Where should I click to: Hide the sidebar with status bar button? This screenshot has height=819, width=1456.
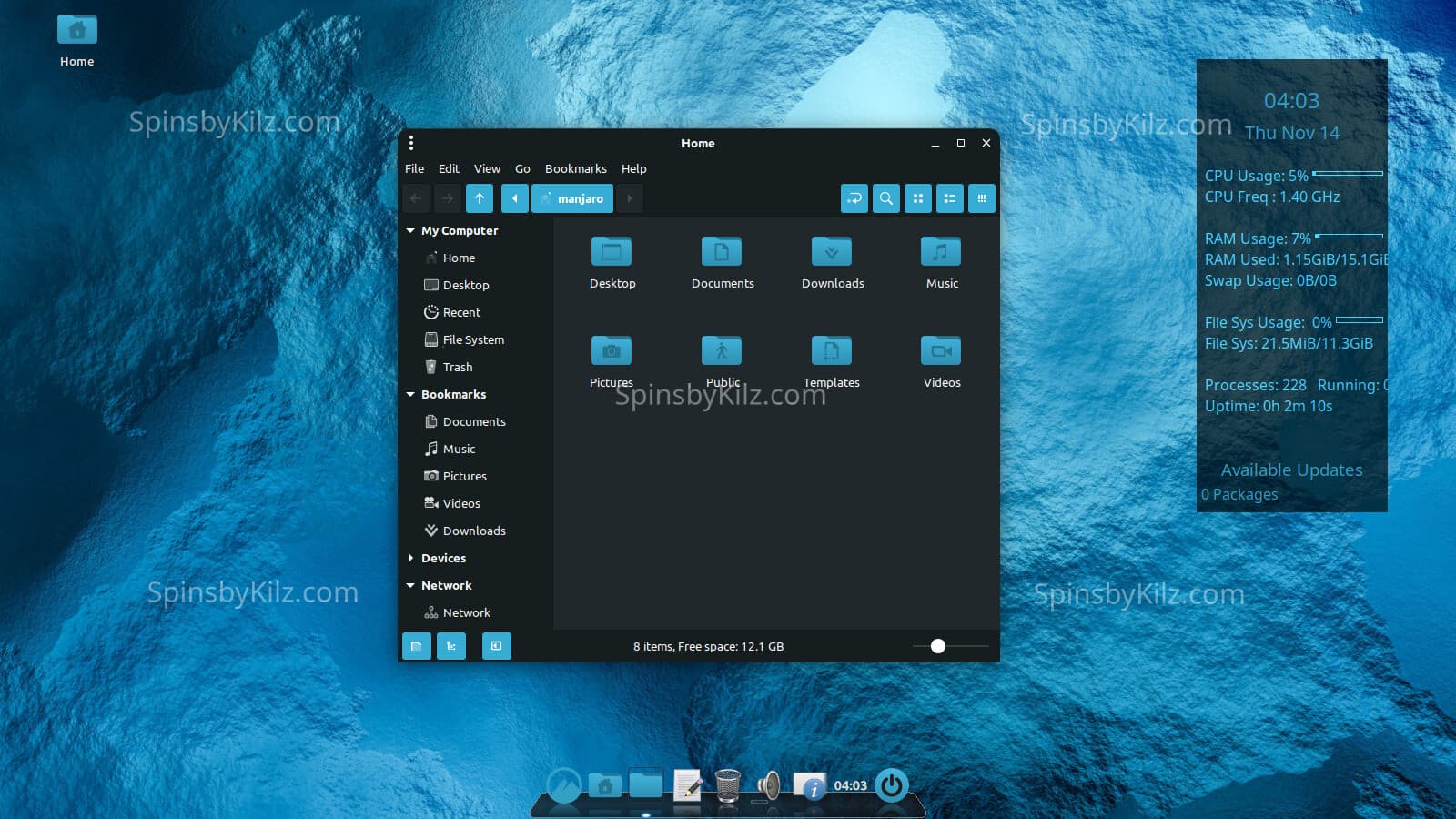click(x=496, y=646)
